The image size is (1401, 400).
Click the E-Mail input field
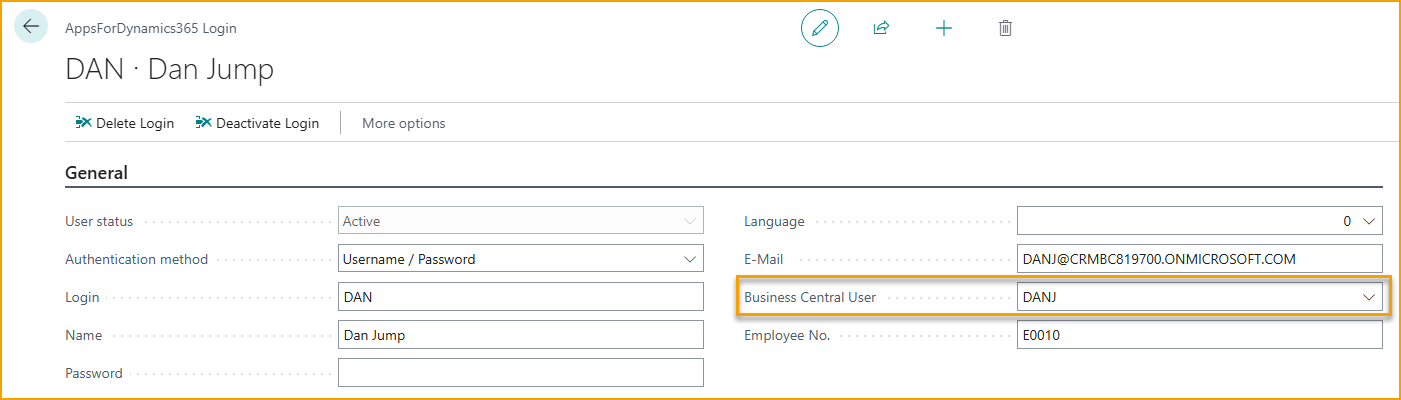coord(1198,259)
